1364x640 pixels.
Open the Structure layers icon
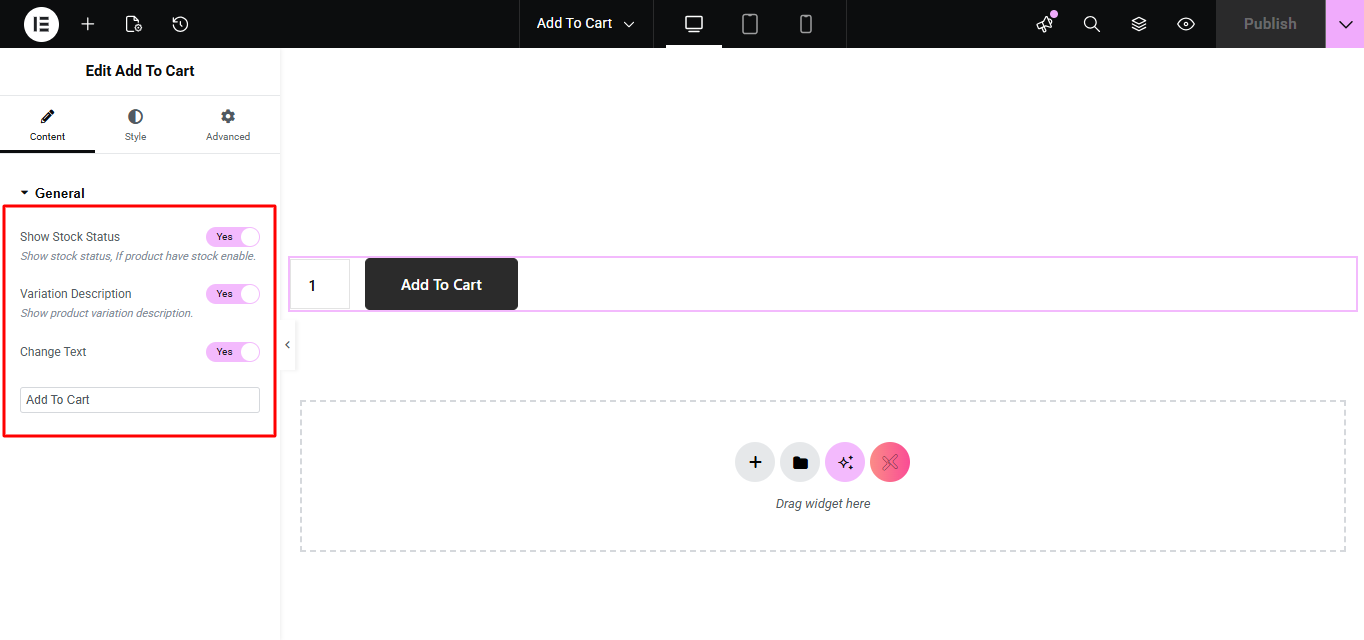(x=1139, y=24)
